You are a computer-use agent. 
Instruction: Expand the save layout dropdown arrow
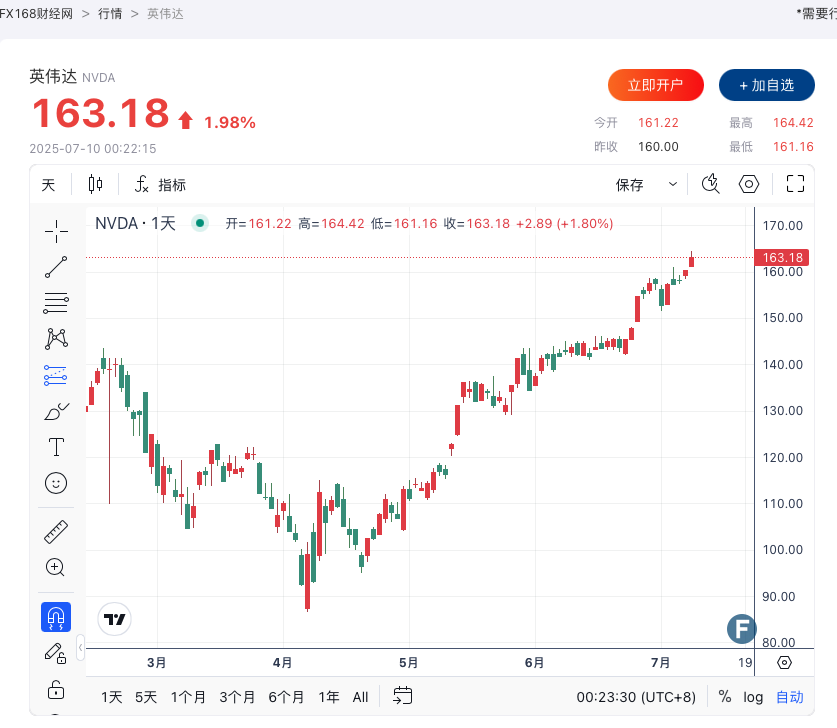[673, 184]
